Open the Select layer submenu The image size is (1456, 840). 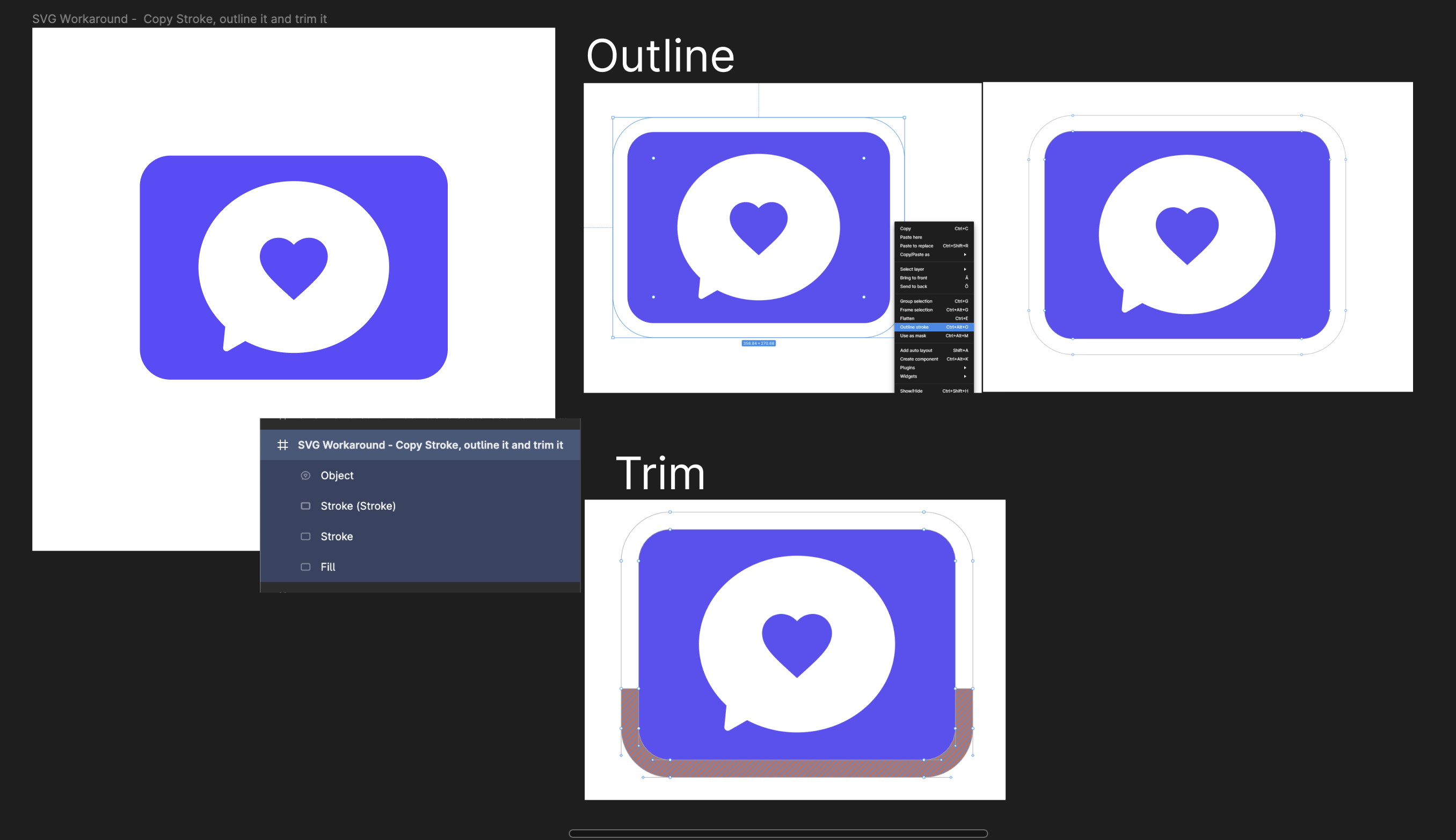[x=934, y=270]
